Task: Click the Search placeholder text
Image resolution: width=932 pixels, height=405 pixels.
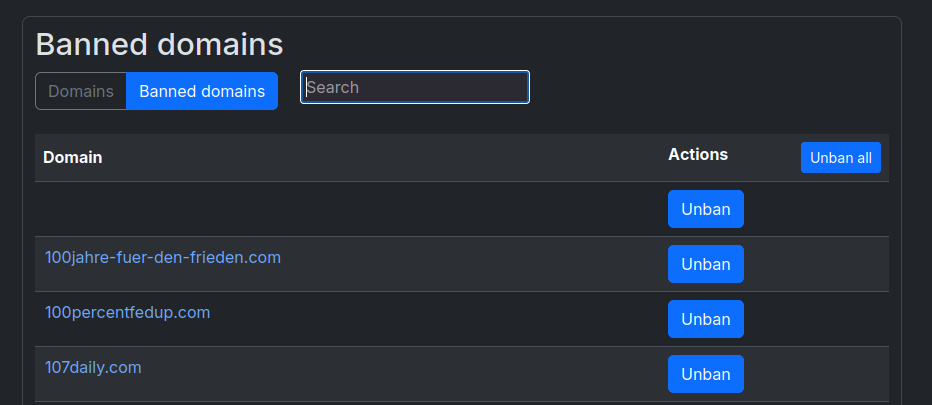Action: pyautogui.click(x=333, y=87)
